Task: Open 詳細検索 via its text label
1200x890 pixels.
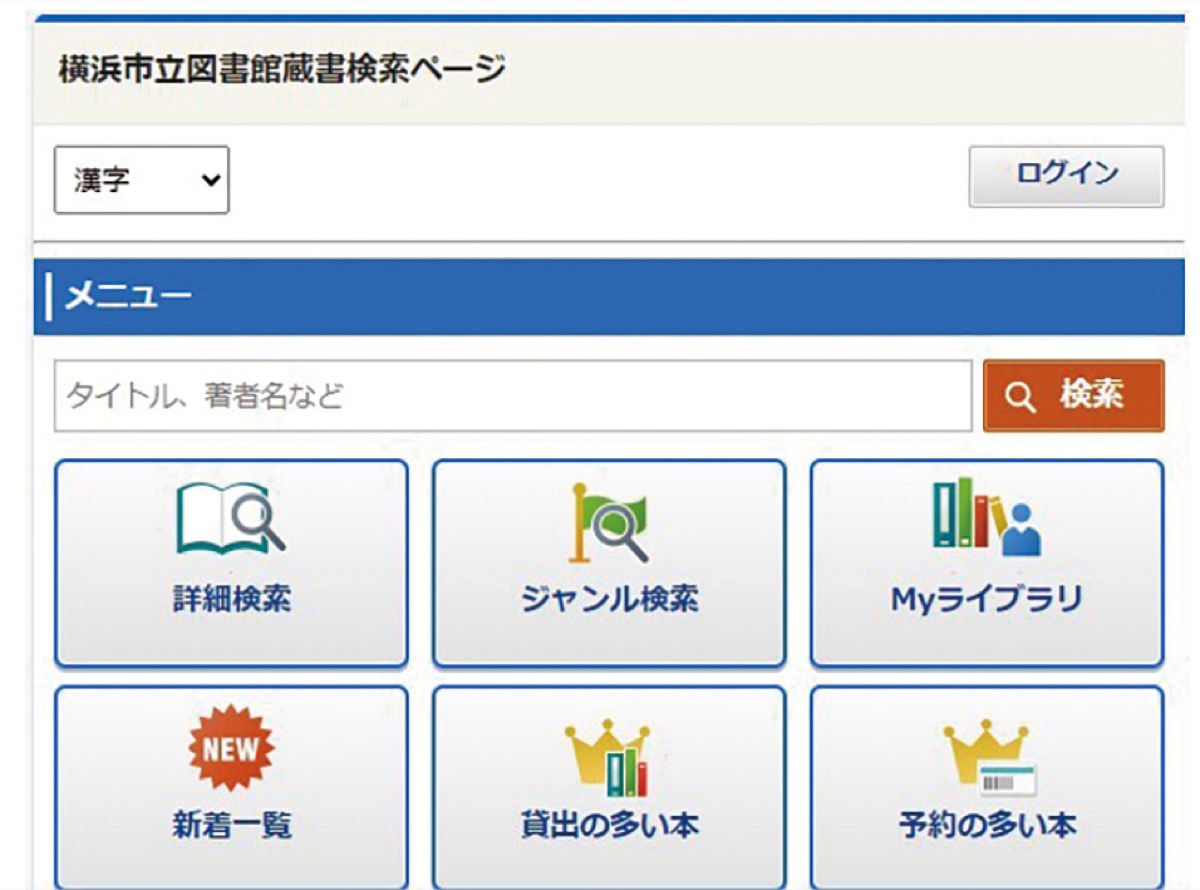Action: pos(231,599)
